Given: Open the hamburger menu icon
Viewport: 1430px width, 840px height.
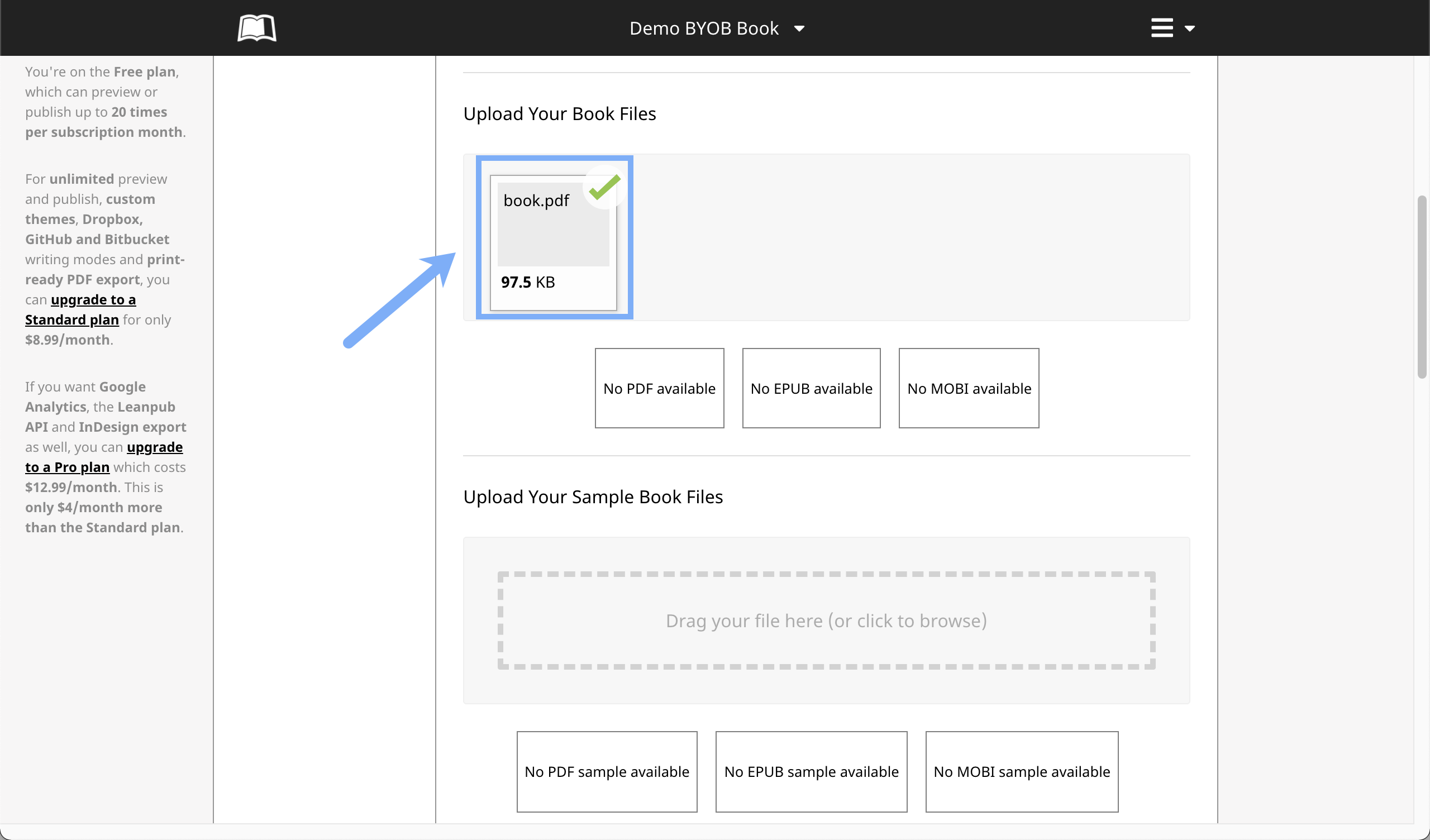Looking at the screenshot, I should tap(1161, 28).
